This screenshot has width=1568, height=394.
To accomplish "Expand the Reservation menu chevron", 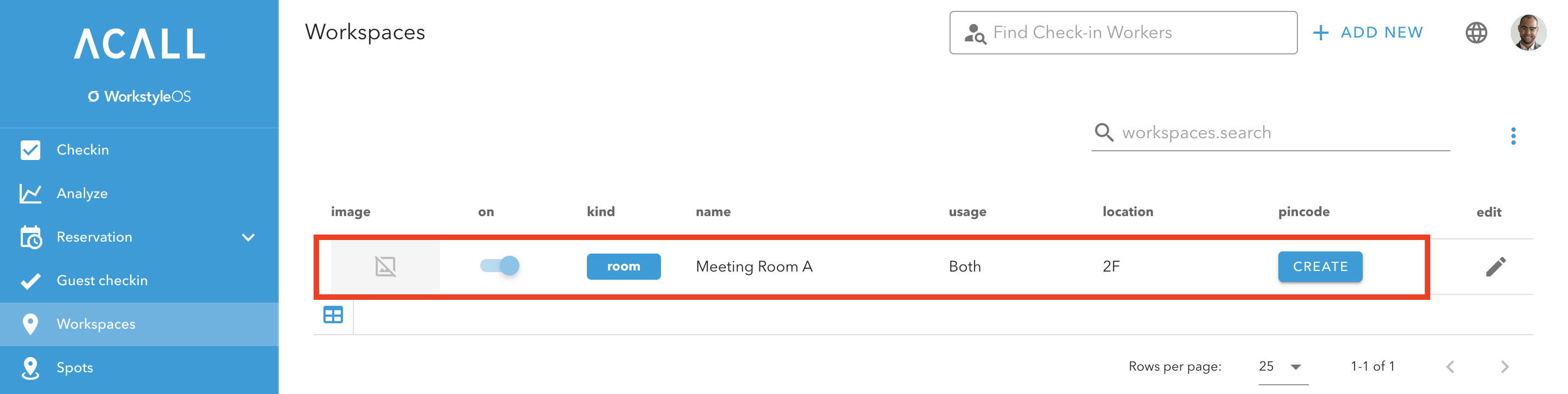I will [248, 237].
